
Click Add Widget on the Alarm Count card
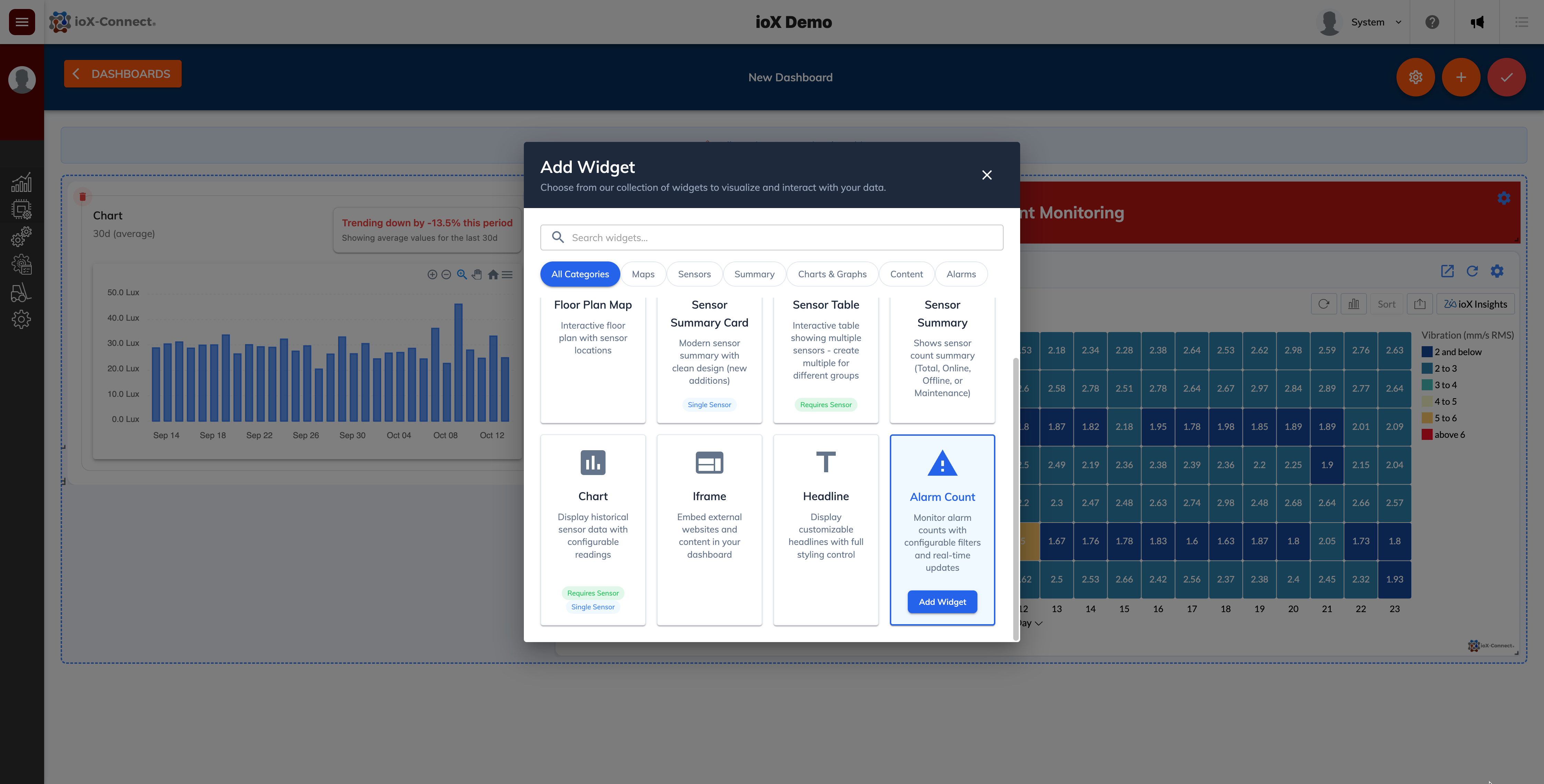(942, 601)
